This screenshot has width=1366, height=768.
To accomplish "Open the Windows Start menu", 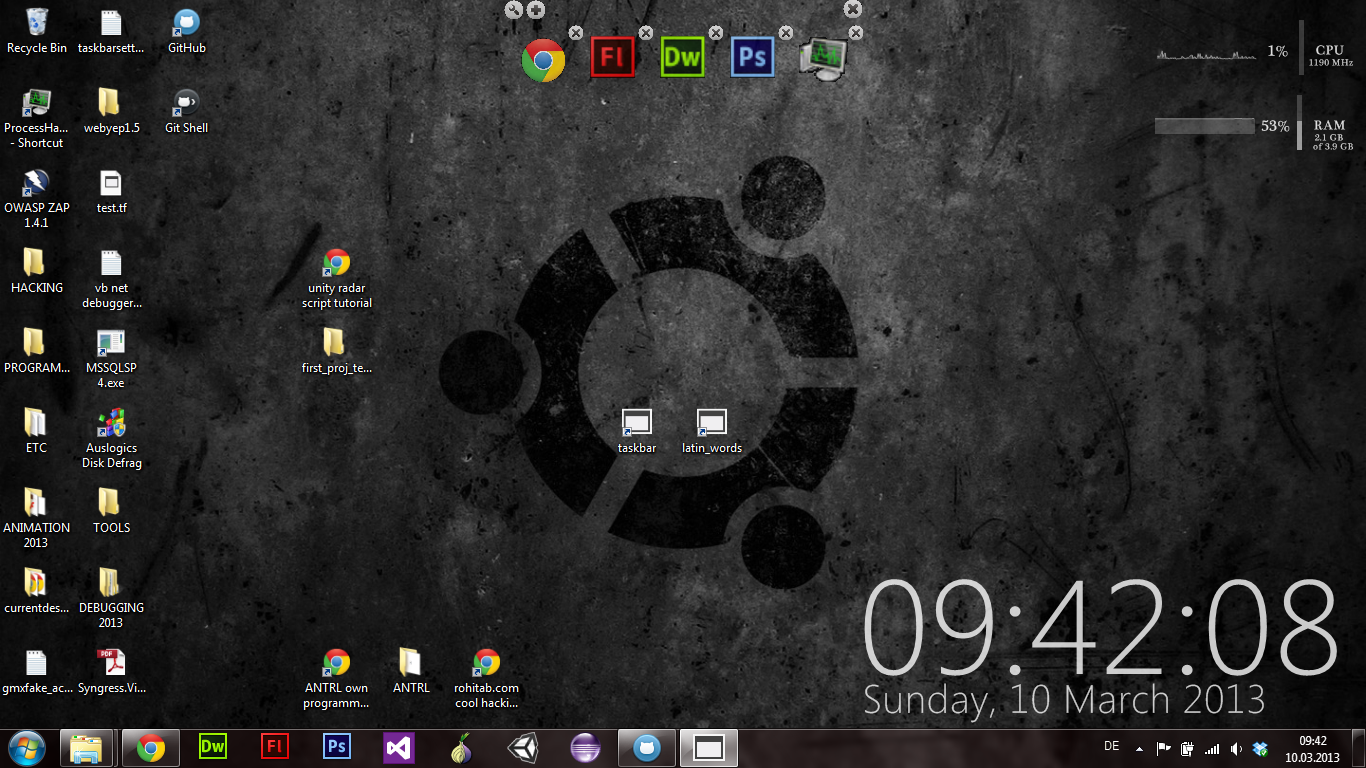I will [27, 748].
